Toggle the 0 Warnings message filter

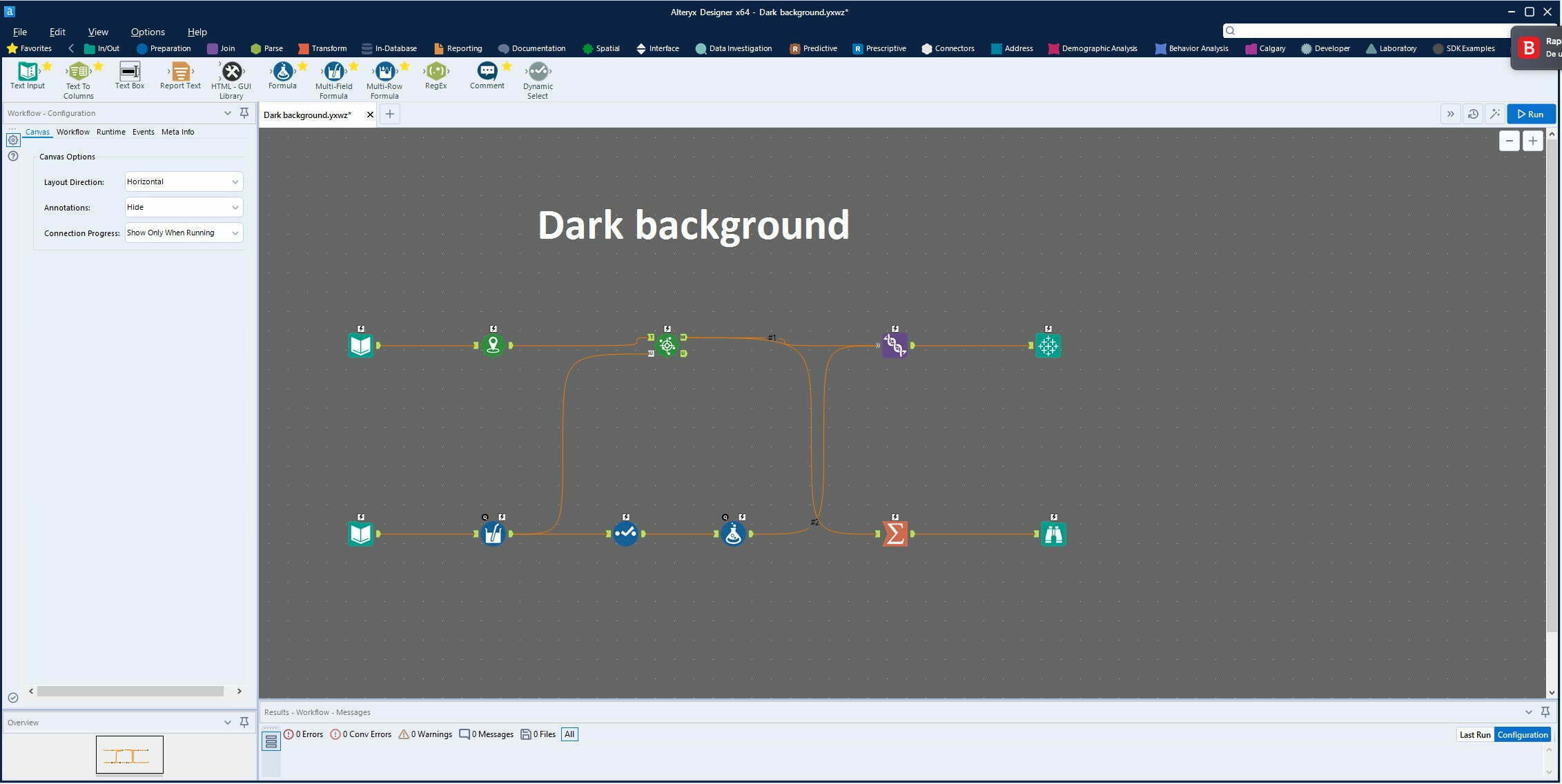[425, 734]
